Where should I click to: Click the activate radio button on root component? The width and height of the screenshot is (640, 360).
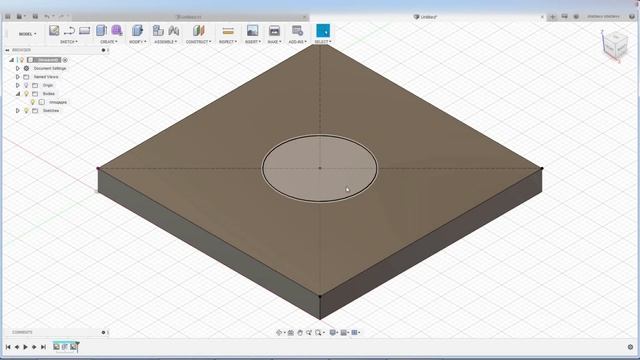(65, 60)
